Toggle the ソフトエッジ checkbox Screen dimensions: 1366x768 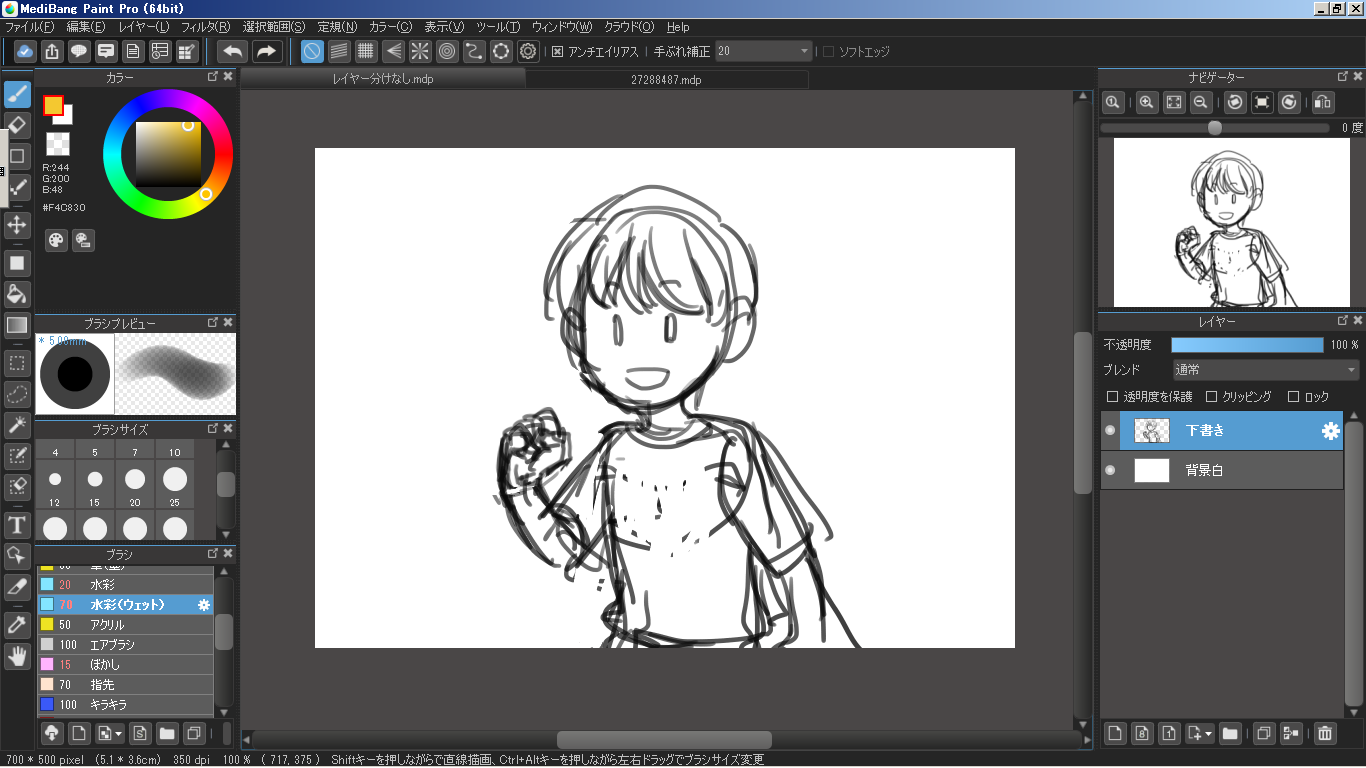point(828,51)
